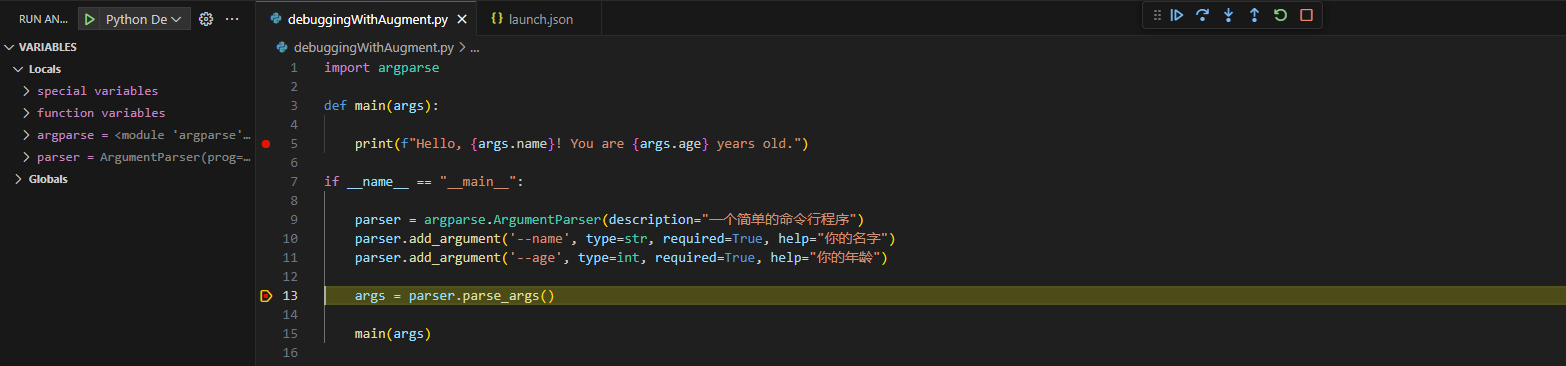
Task: Click the debug toolbar drag handle
Action: pos(1157,15)
